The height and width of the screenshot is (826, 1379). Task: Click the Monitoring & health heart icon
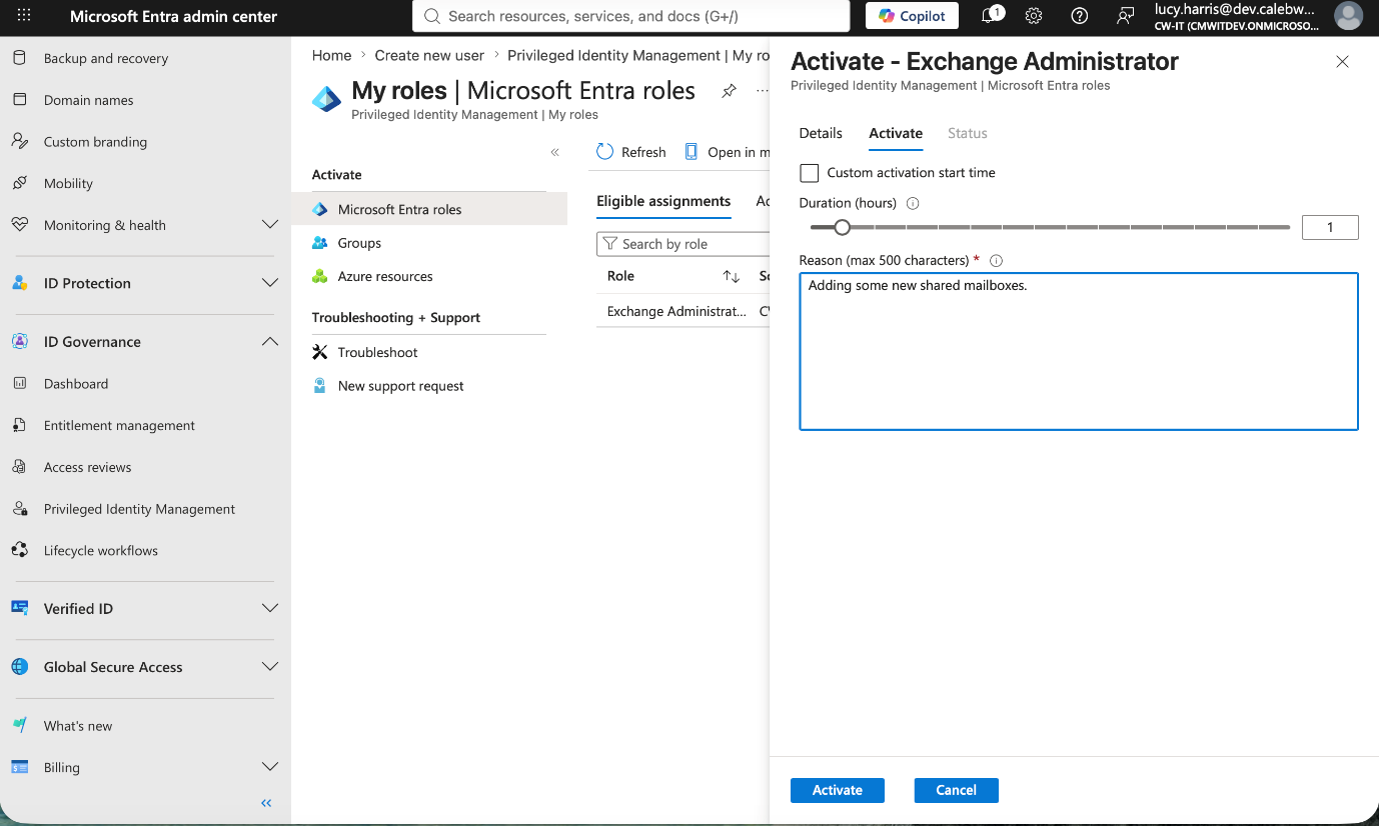point(20,225)
